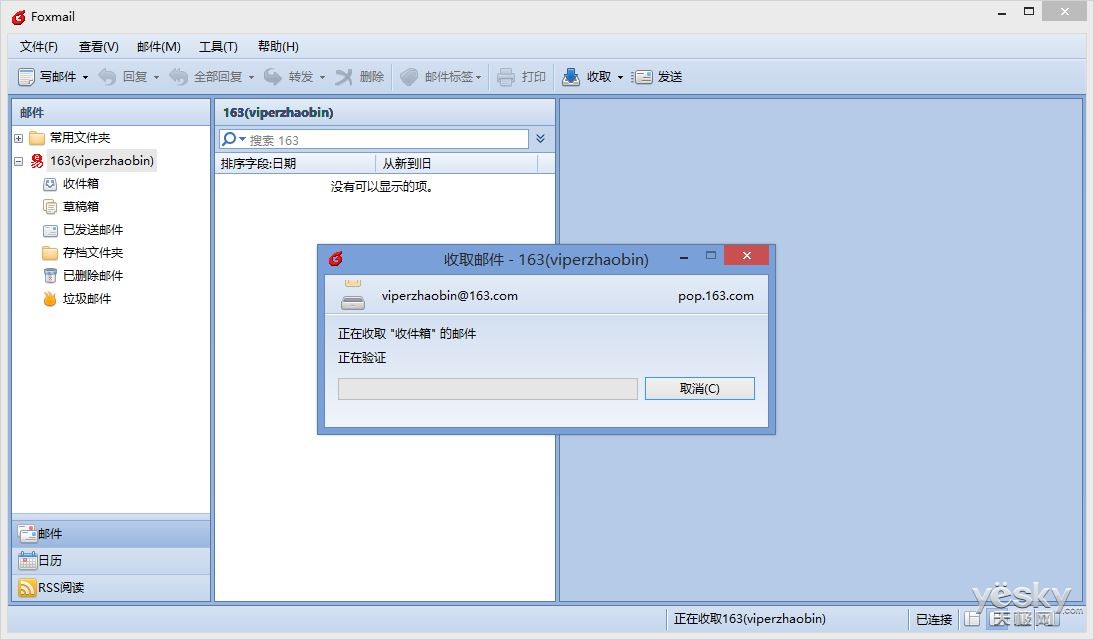This screenshot has height=640, width=1094.
Task: Click the 排序字段:日期 sort column header
Action: click(295, 164)
